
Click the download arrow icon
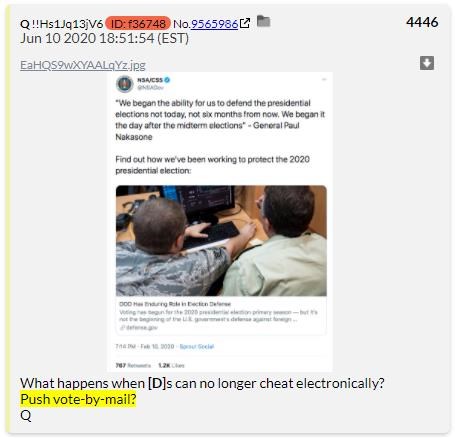click(x=427, y=63)
